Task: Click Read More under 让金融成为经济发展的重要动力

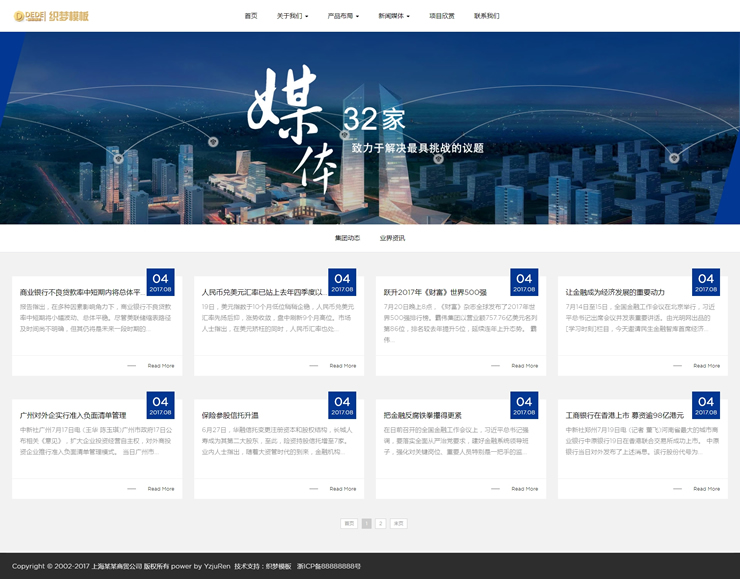Action: pos(706,366)
